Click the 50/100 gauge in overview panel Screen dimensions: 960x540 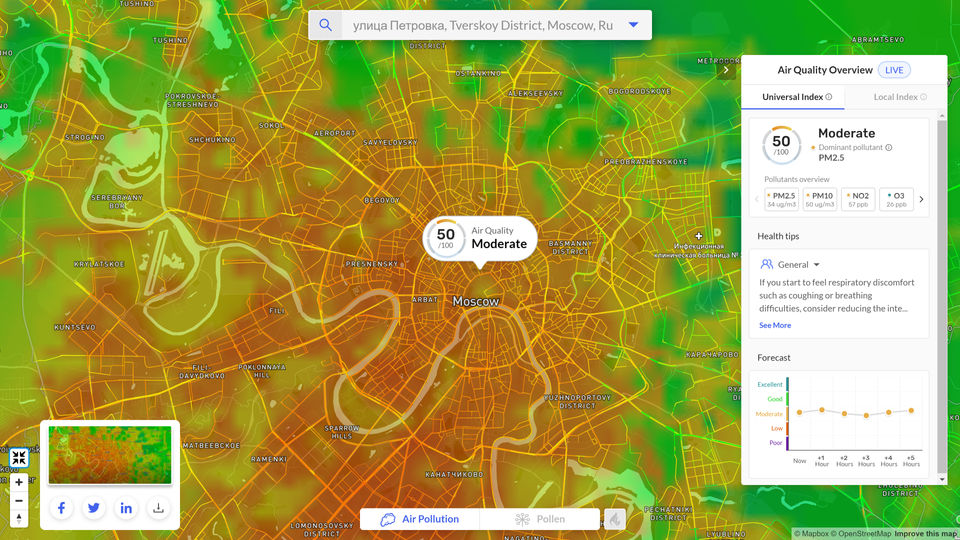pos(781,145)
